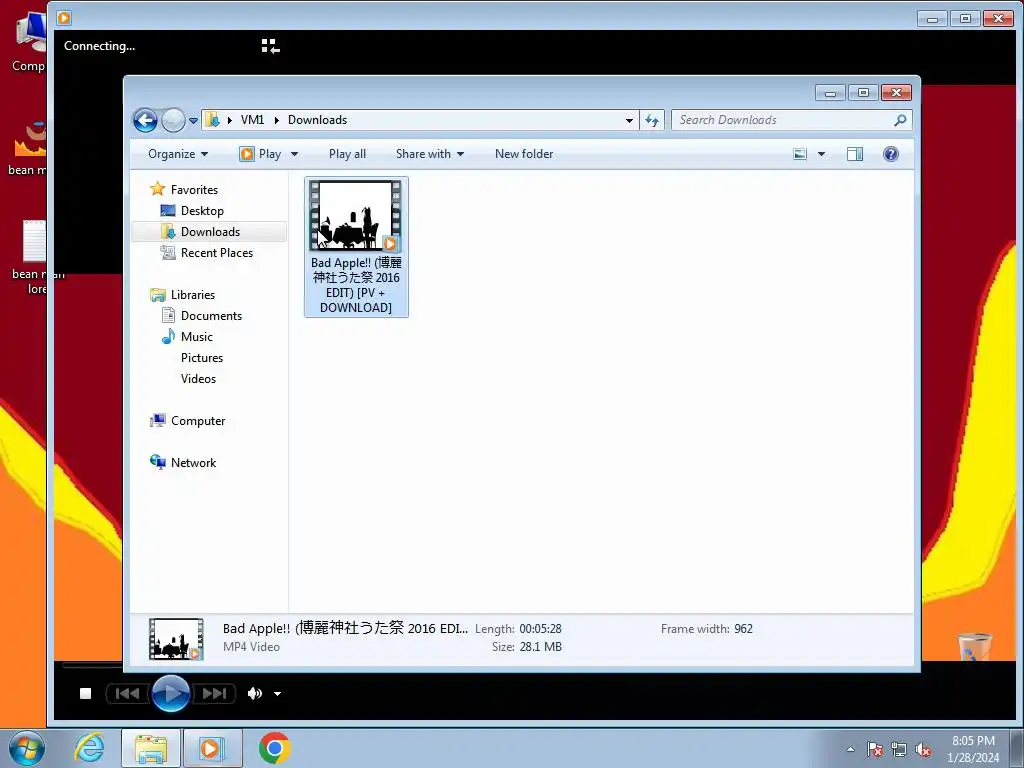This screenshot has width=1024, height=768.
Task: Click the Media Player seek bar
Action: [x=91, y=666]
